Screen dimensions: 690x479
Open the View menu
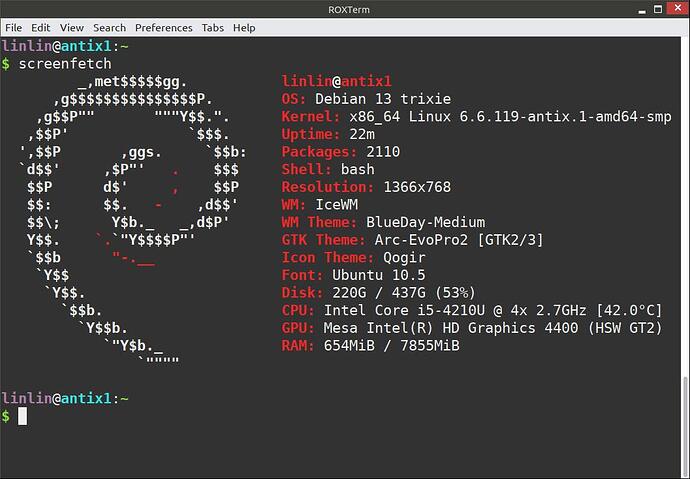(x=72, y=28)
